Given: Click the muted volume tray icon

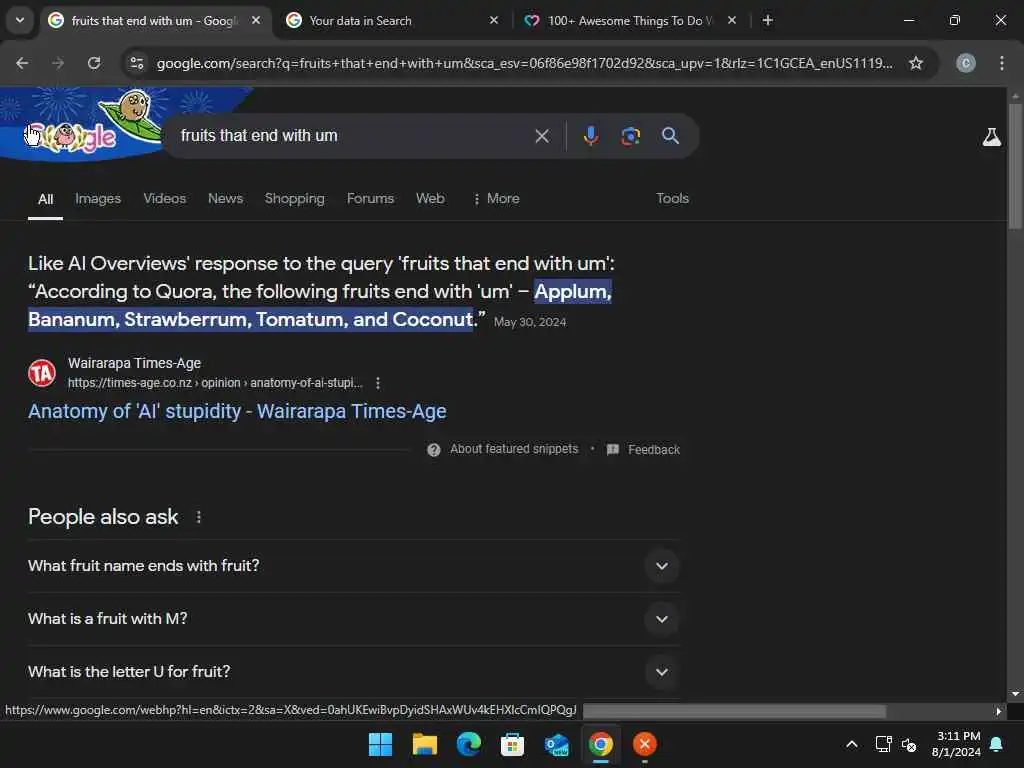Looking at the screenshot, I should pos(909,744).
